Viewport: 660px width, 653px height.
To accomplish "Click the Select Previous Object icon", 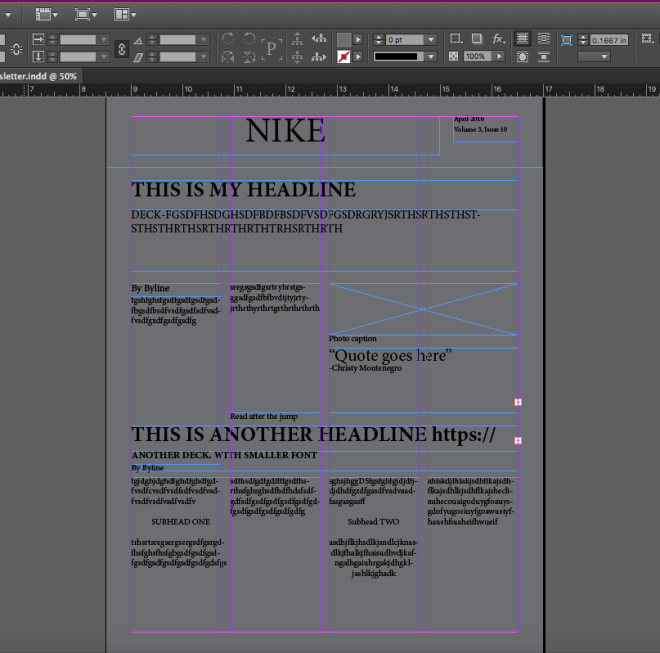I will [x=319, y=39].
